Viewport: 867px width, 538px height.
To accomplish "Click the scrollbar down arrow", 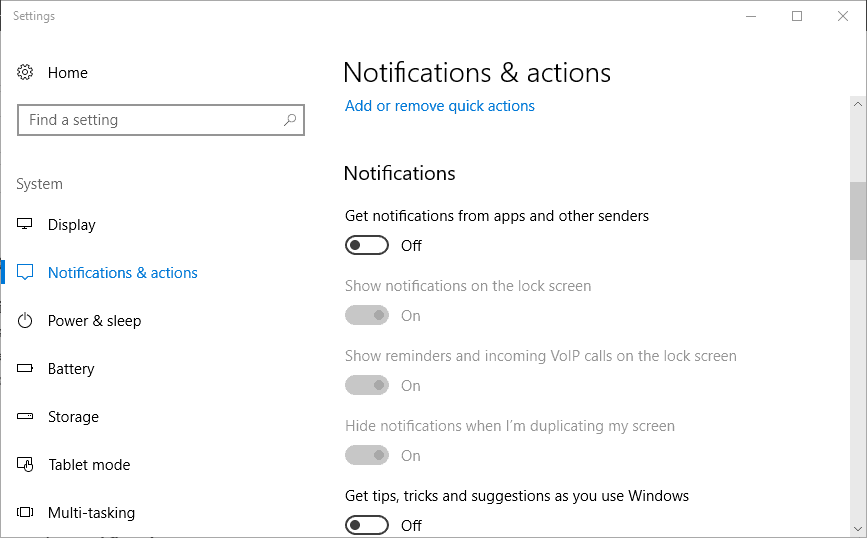I will click(858, 529).
